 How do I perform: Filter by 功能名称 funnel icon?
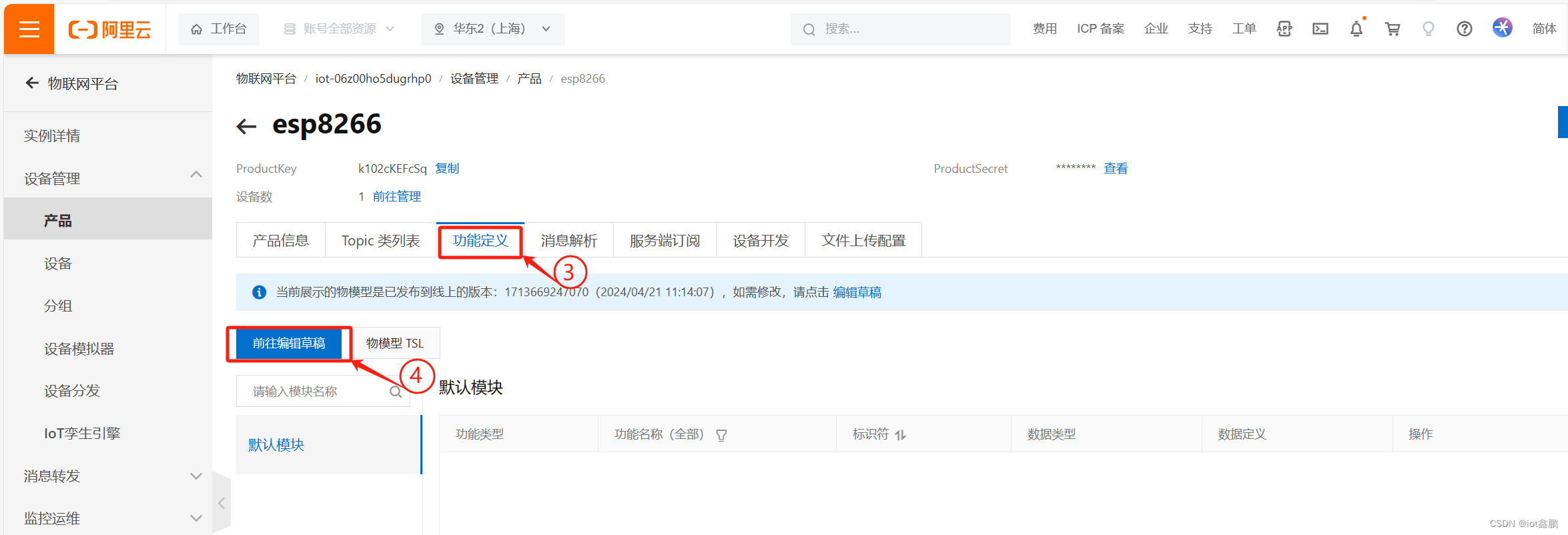tap(721, 435)
